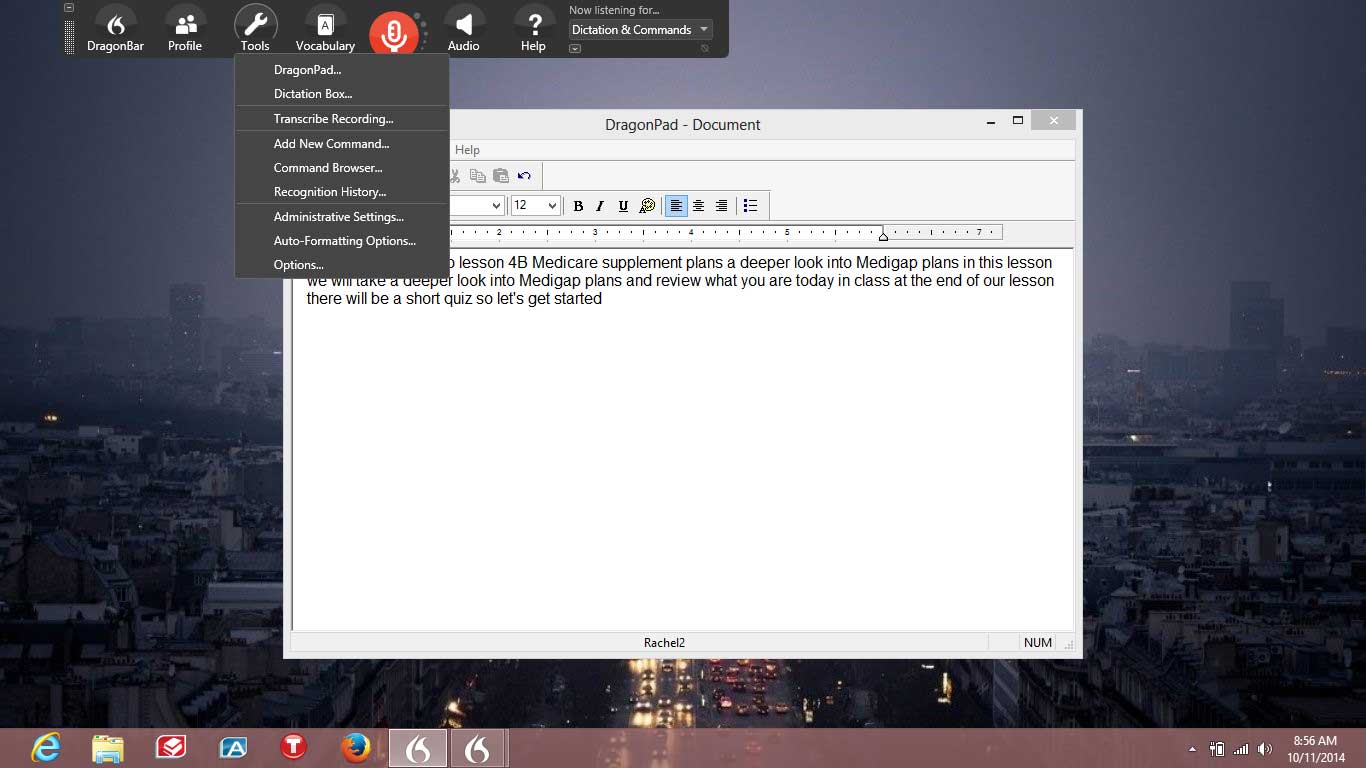1366x768 pixels.
Task: Click the small icon at DragonBar bottom-right
Action: tap(704, 48)
